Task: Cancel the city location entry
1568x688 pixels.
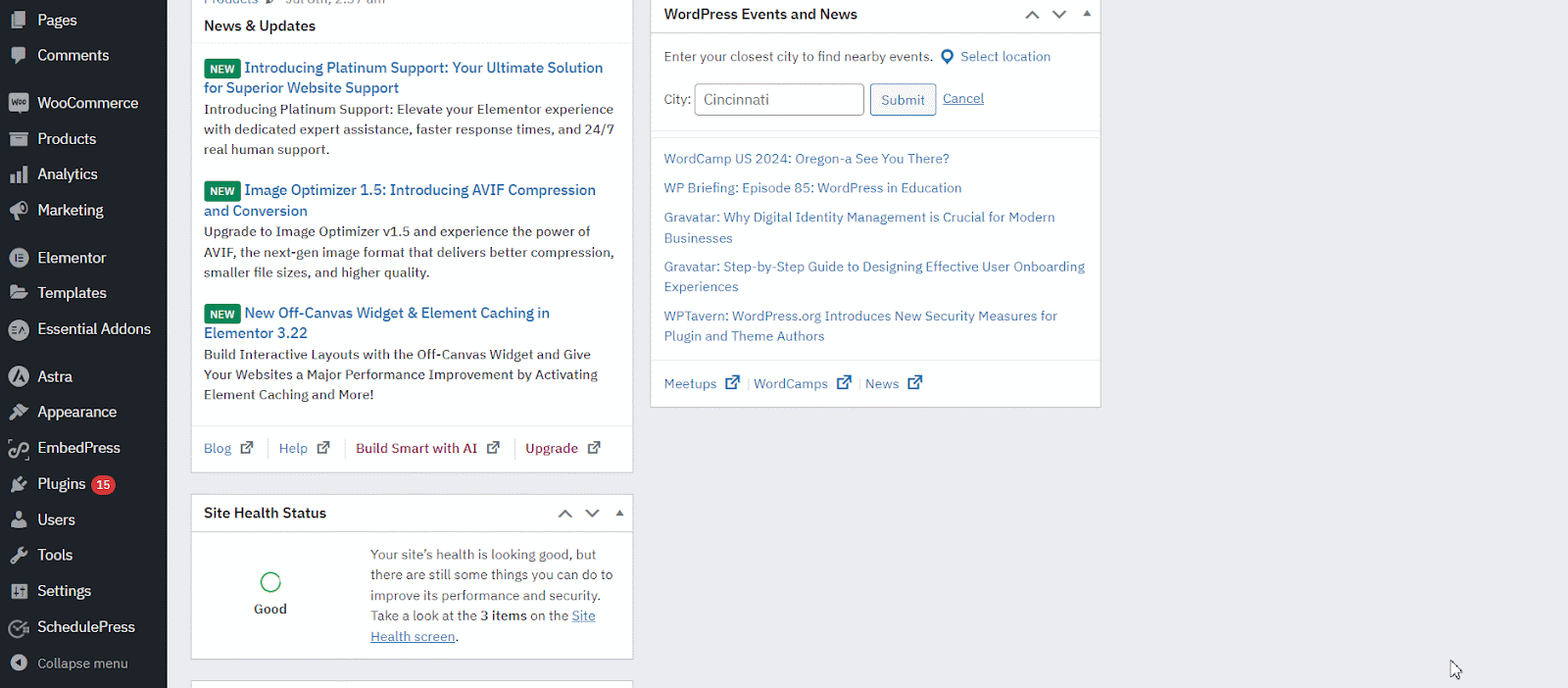Action: click(x=963, y=99)
